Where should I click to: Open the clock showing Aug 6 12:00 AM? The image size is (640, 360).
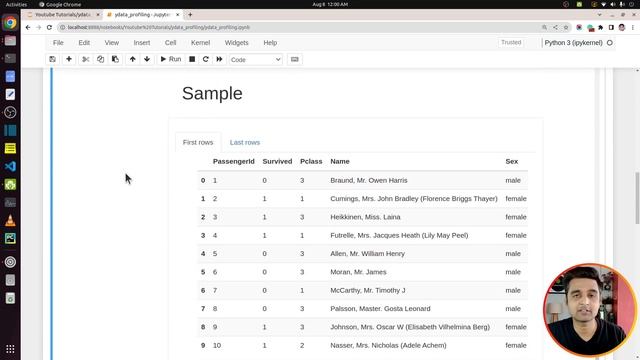pos(330,4)
